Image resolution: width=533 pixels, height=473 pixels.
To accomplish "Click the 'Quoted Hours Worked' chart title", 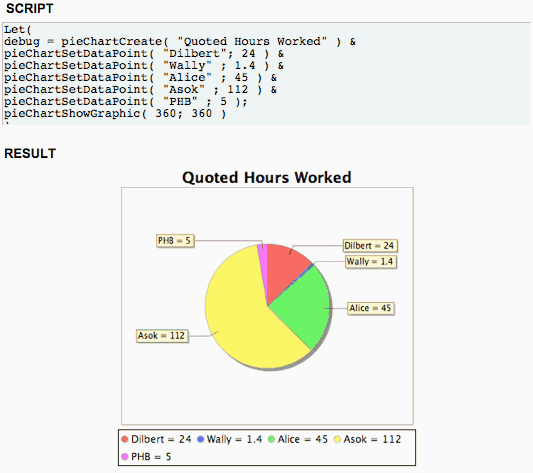I will pos(267,178).
